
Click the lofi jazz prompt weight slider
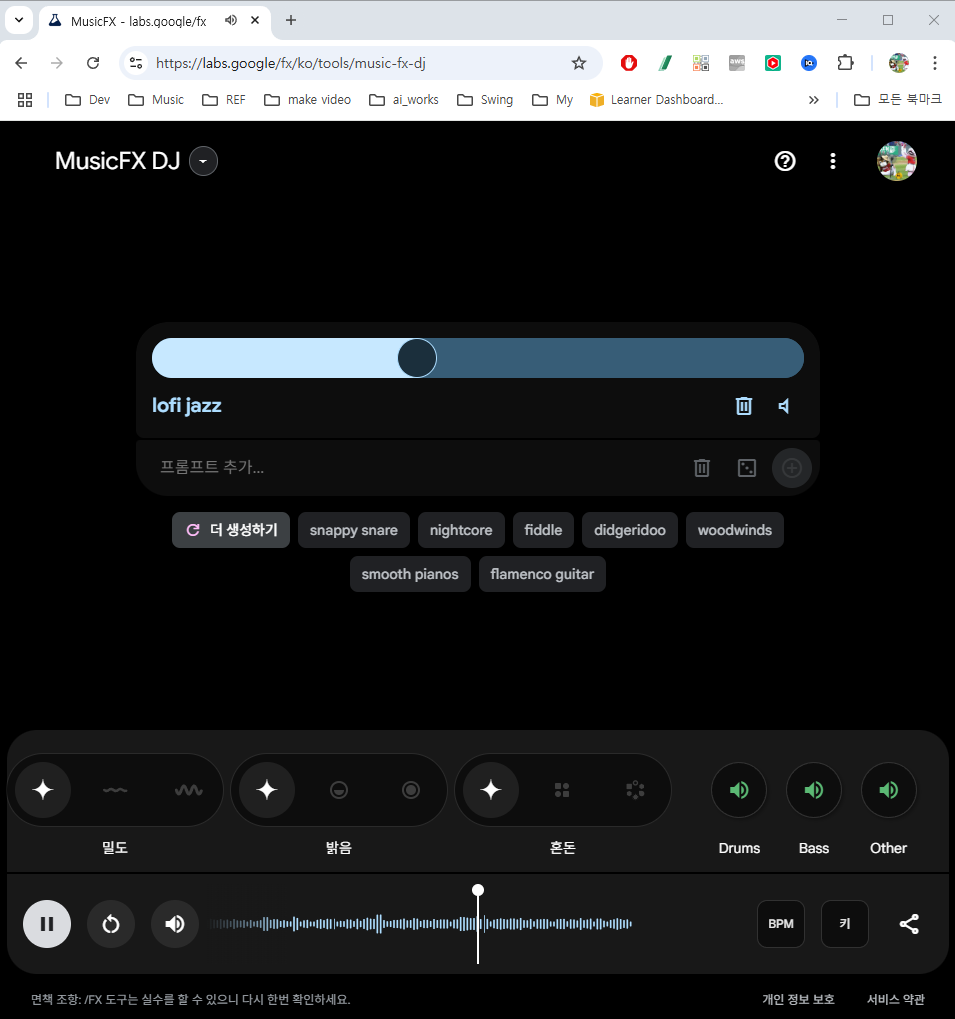tap(478, 358)
